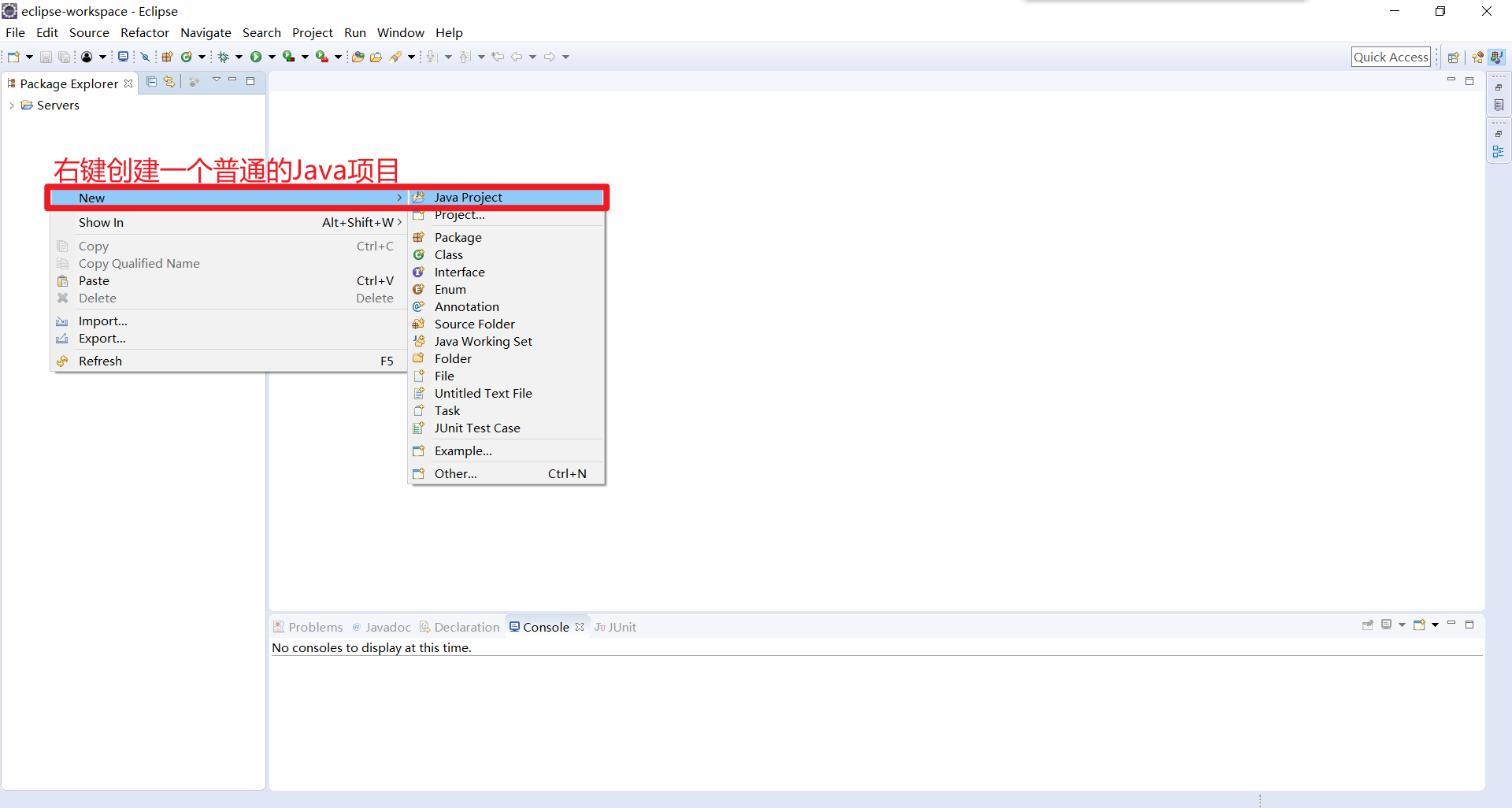Click the Next Annotation icon
This screenshot has height=808, width=1512.
click(432, 57)
